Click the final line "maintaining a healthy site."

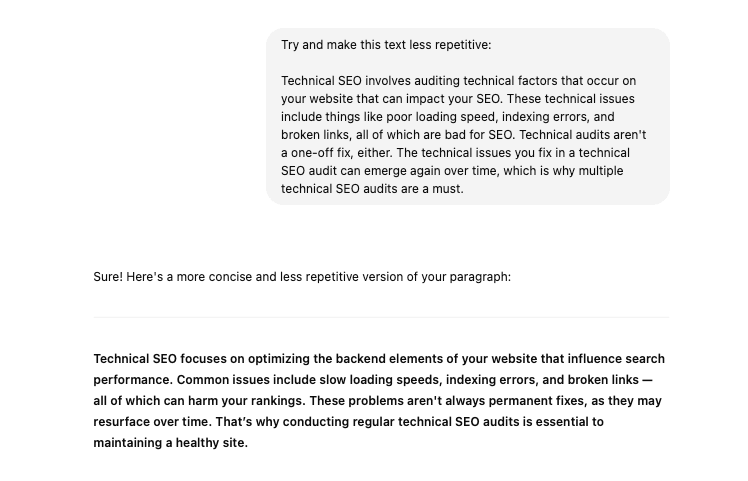pyautogui.click(x=170, y=443)
